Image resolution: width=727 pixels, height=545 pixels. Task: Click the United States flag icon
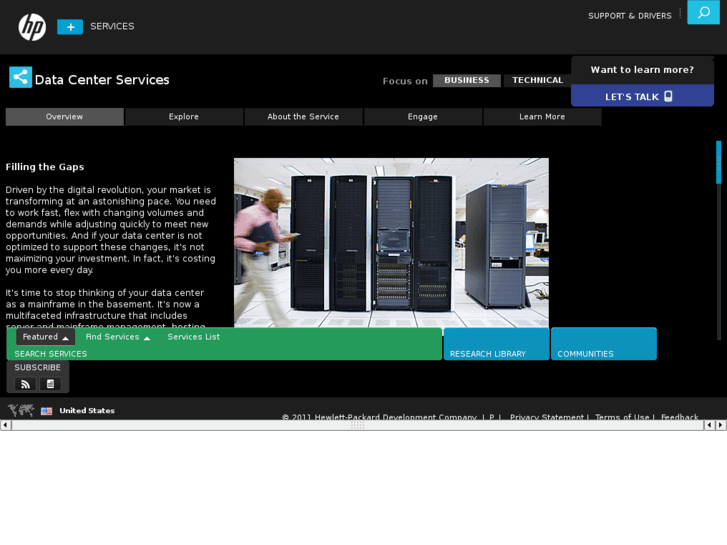tap(46, 411)
